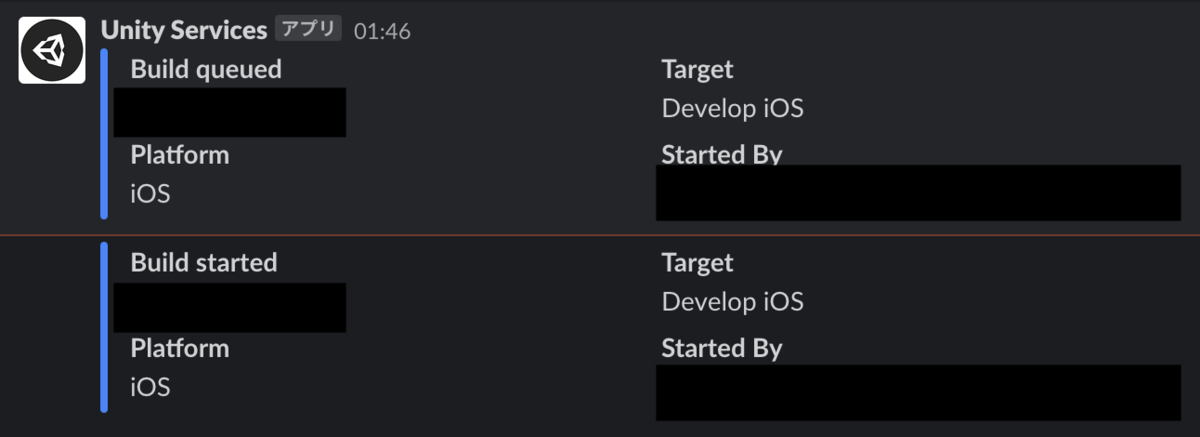
Task: Click the red divider line between attachments
Action: click(x=600, y=235)
